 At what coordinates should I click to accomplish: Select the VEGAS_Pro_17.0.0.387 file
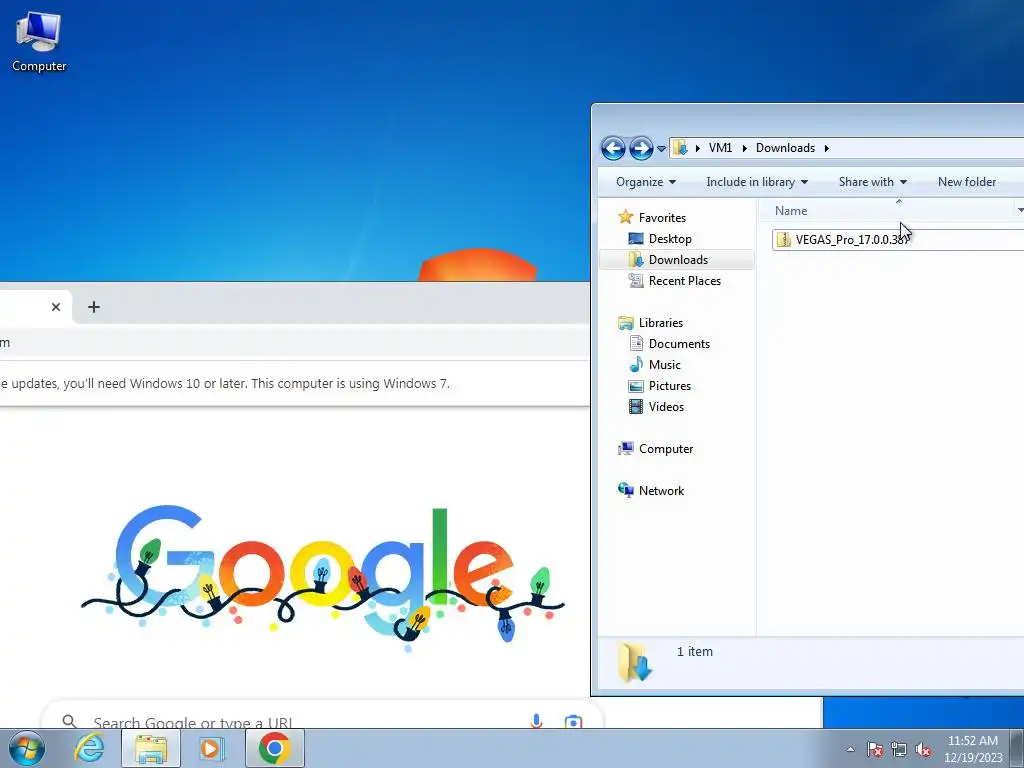(x=897, y=240)
